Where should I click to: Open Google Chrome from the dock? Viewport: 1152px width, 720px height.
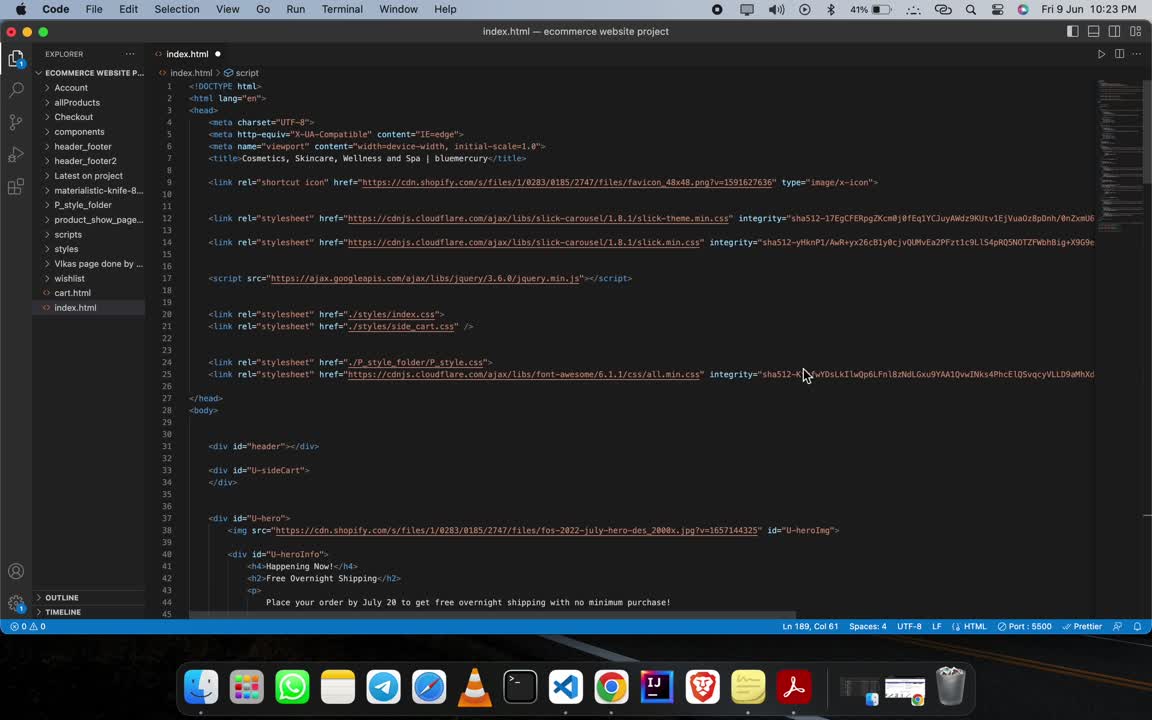[611, 687]
